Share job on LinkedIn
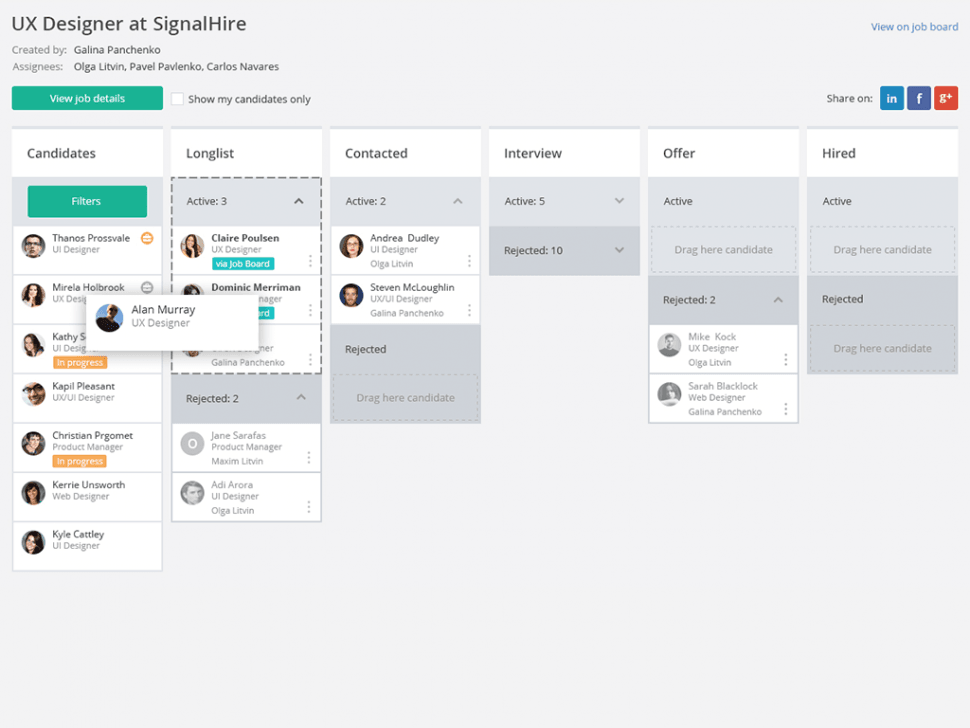970x728 pixels. point(892,98)
